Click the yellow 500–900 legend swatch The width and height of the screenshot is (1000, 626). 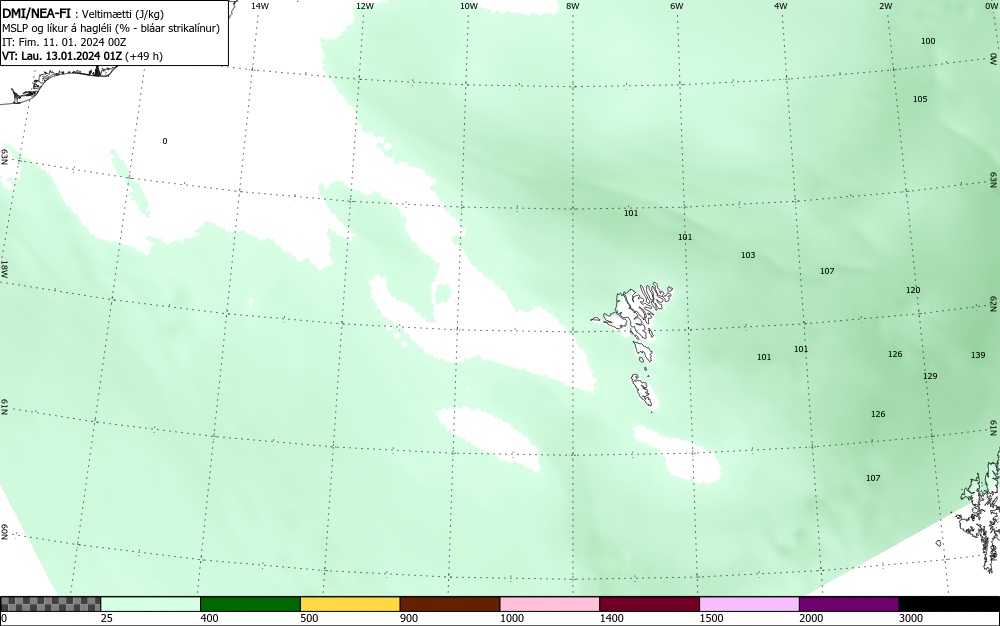[350, 604]
